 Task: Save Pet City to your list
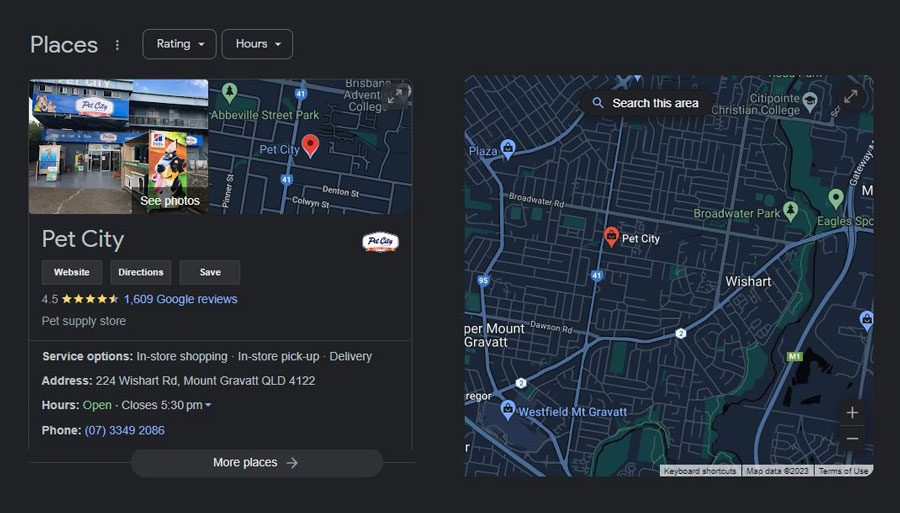coord(210,272)
